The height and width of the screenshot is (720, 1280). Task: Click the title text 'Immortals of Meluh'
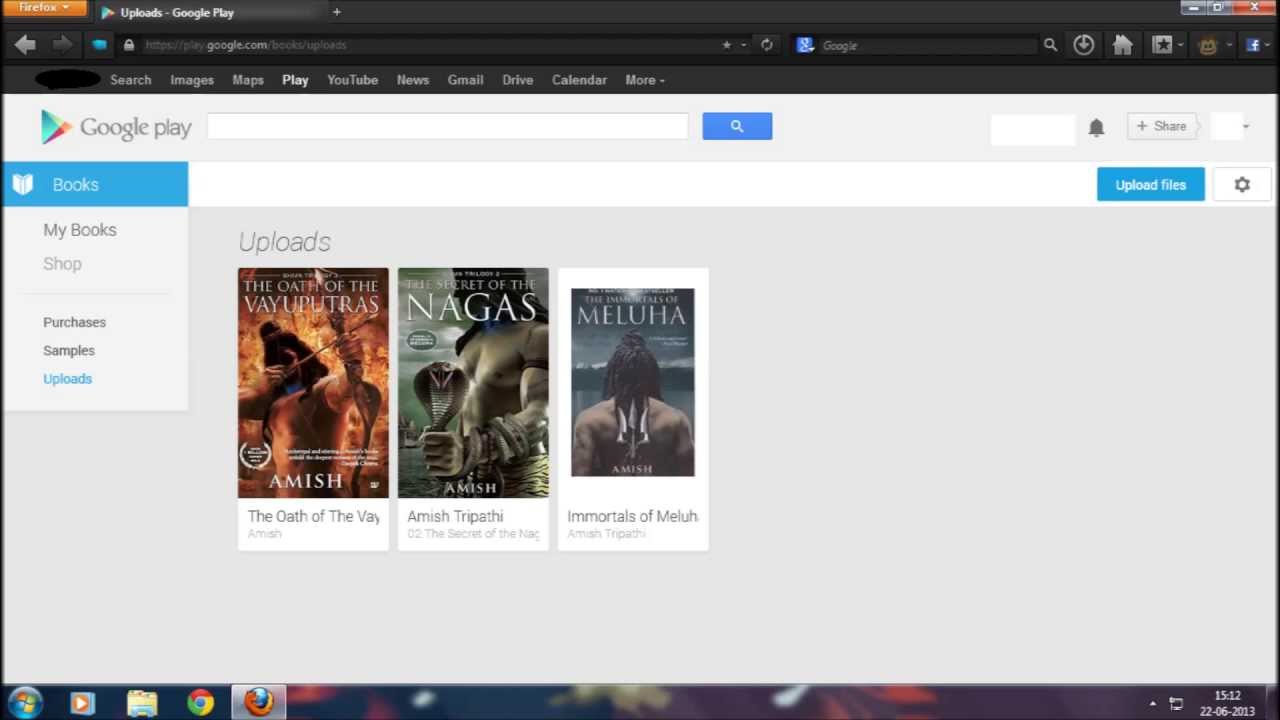[632, 516]
